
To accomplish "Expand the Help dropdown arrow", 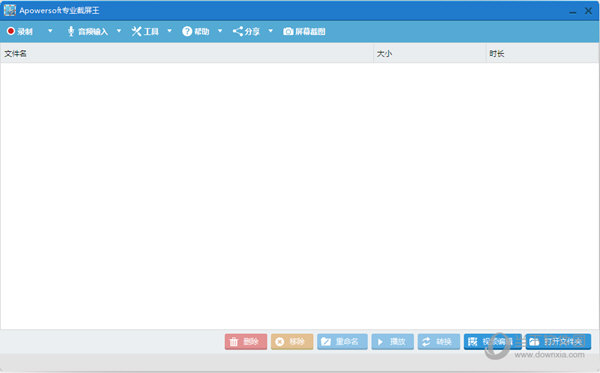I will point(220,31).
